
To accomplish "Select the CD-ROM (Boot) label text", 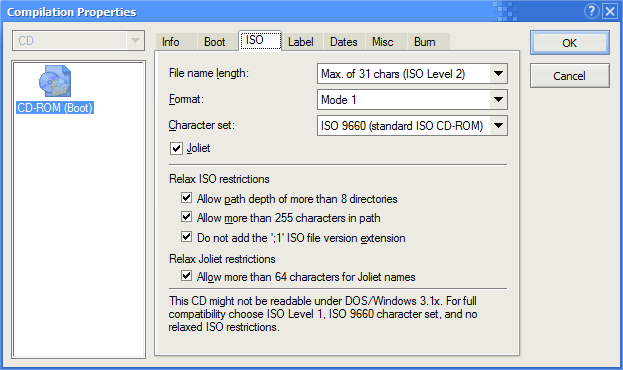I will [55, 108].
